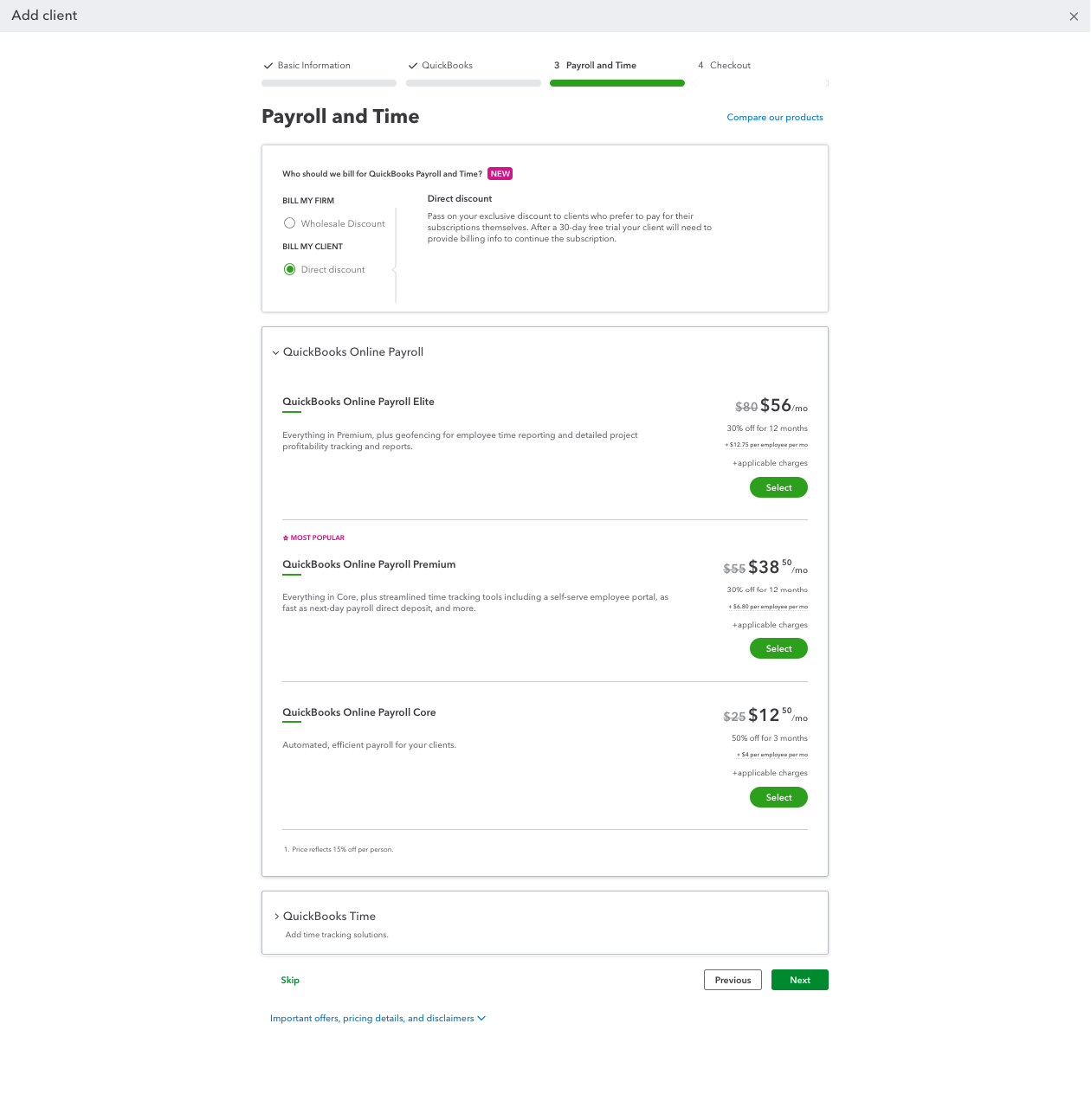Close the Add client dialog

coord(1074,16)
